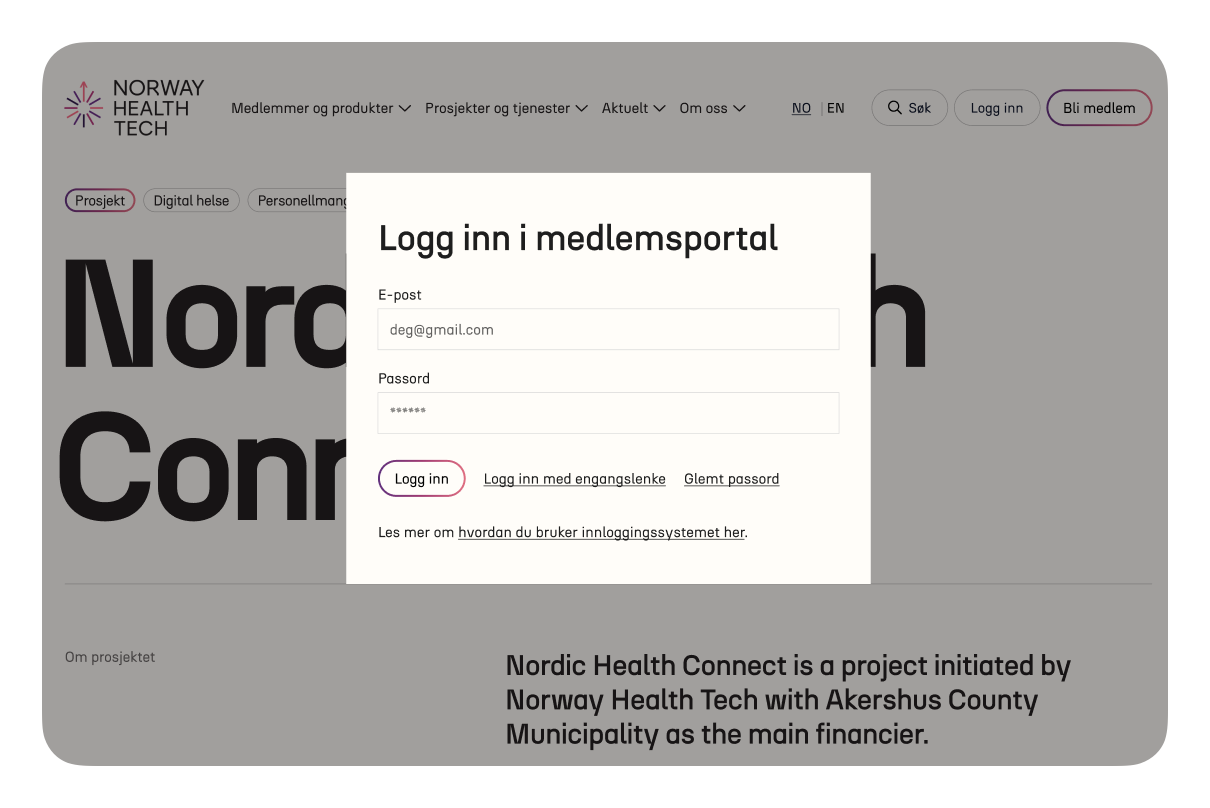Image resolution: width=1210 pixels, height=808 pixels.
Task: Submit the Logg inn dialog button
Action: click(421, 479)
